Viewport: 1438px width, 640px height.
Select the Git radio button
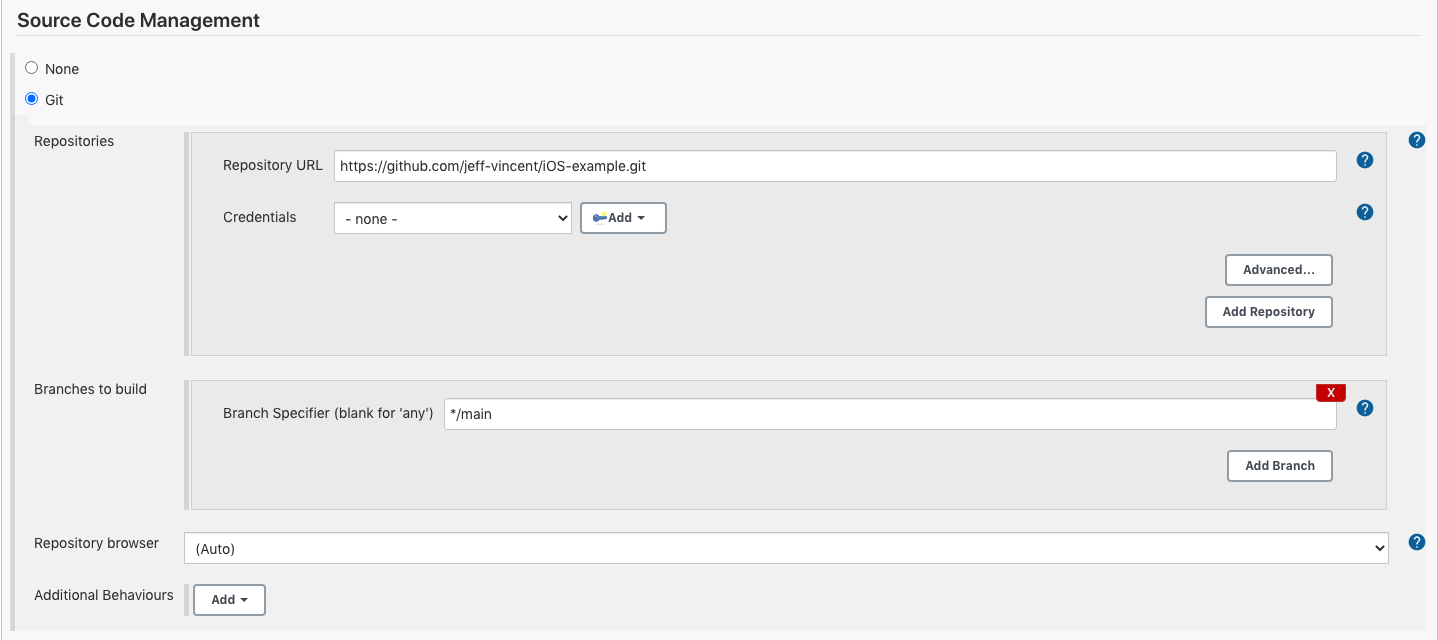pyautogui.click(x=32, y=99)
